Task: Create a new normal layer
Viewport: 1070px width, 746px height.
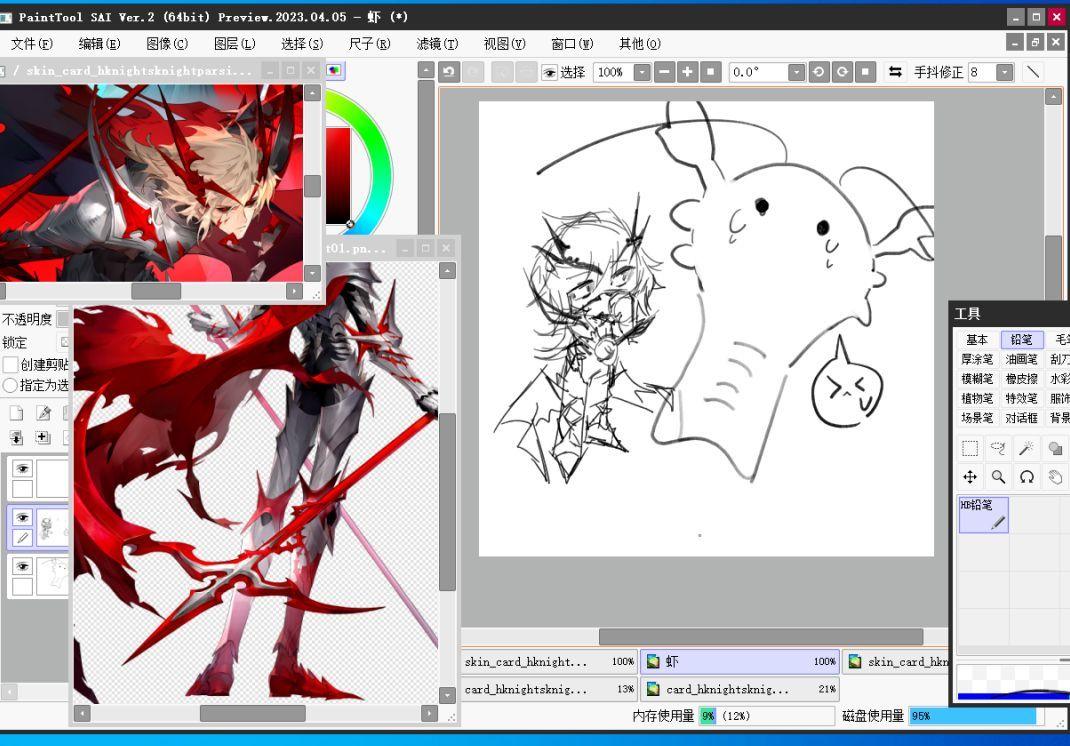Action: 16,413
